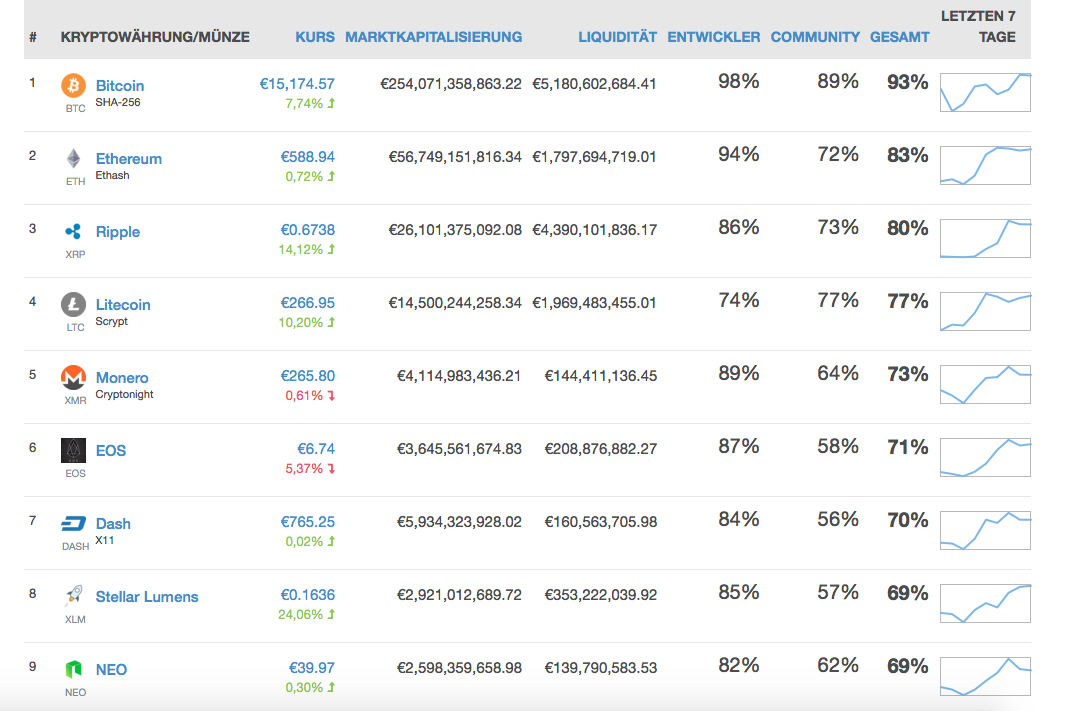
Task: Select Stellar Lumens liquidity €353,222,039.92
Action: (601, 595)
